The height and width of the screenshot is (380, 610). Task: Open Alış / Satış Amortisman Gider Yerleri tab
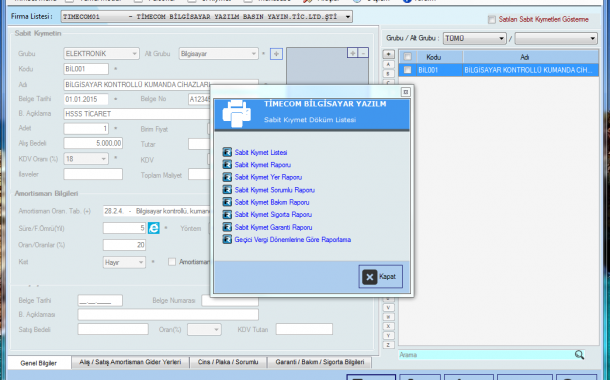pos(130,362)
